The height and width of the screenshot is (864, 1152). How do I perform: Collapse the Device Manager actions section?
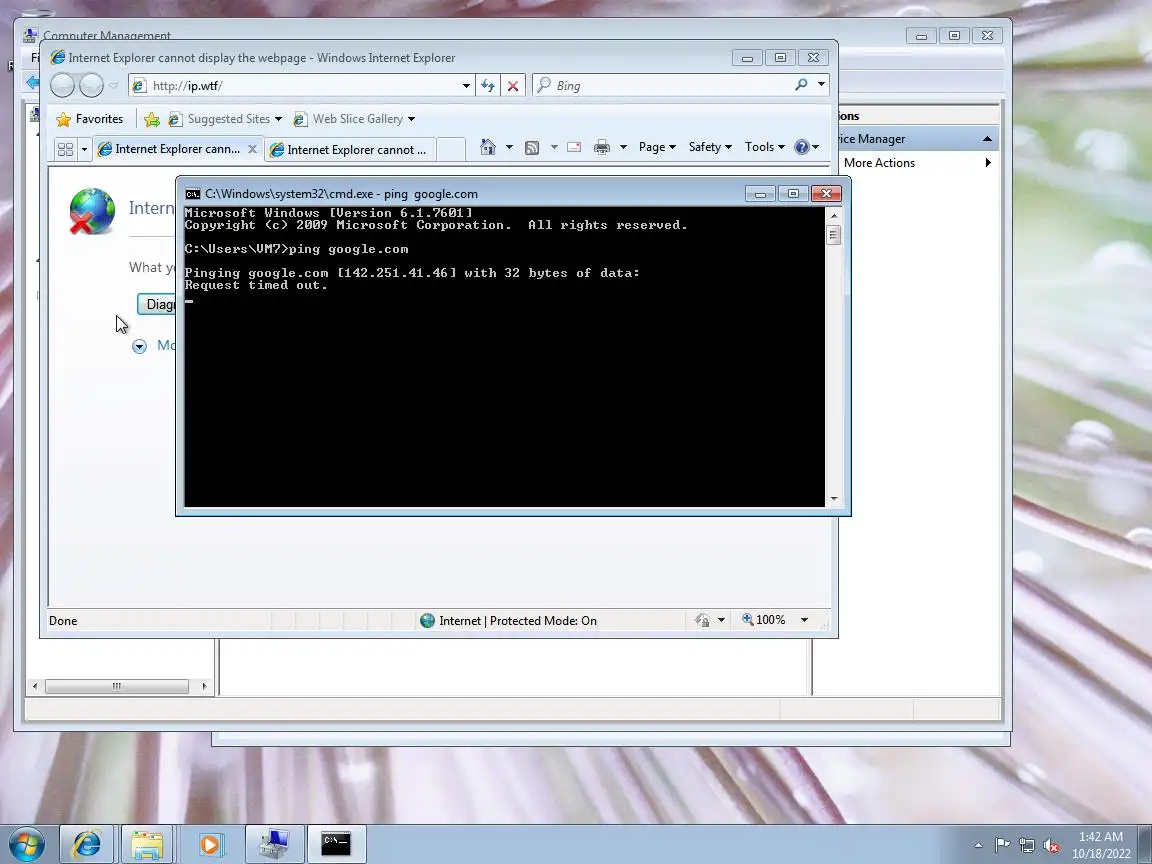click(987, 139)
